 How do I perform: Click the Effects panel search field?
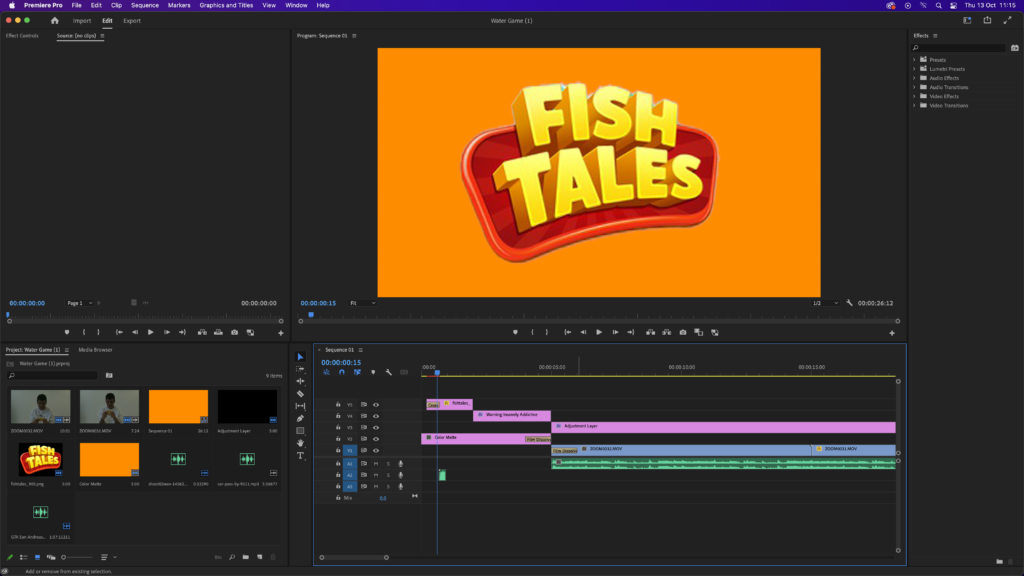coord(959,48)
